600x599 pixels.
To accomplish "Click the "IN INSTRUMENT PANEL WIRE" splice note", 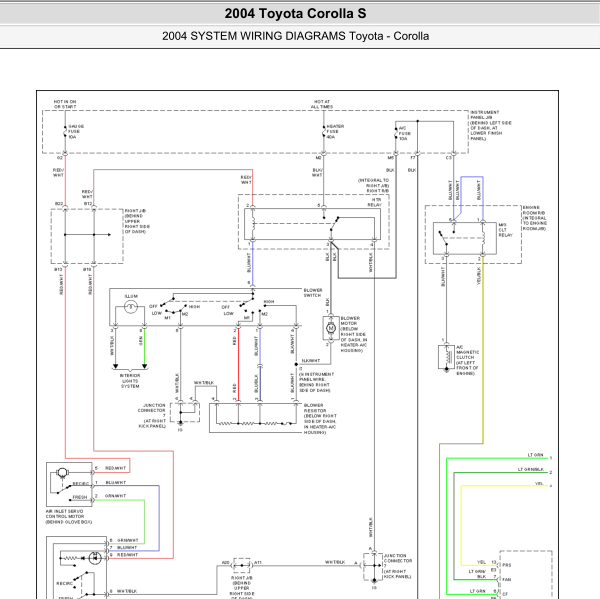I will coord(316,382).
